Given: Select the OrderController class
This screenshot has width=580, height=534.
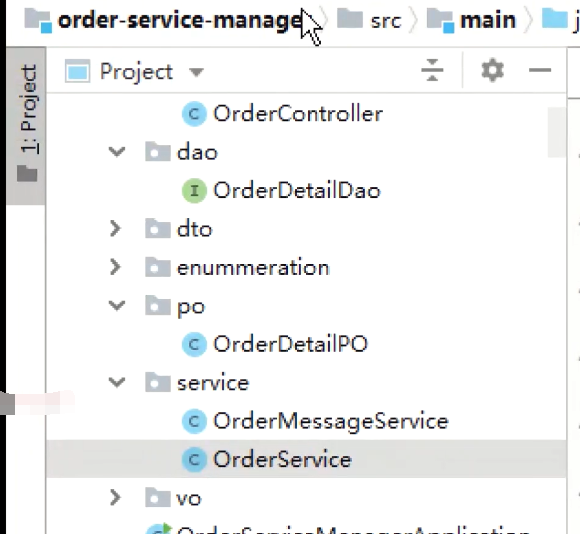Looking at the screenshot, I should click(x=298, y=114).
